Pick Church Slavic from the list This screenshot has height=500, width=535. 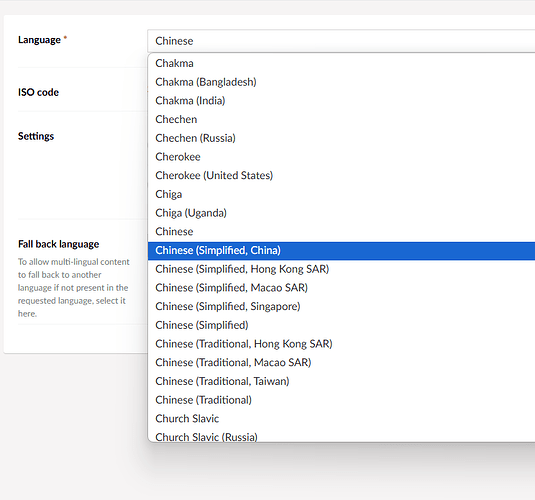341,419
